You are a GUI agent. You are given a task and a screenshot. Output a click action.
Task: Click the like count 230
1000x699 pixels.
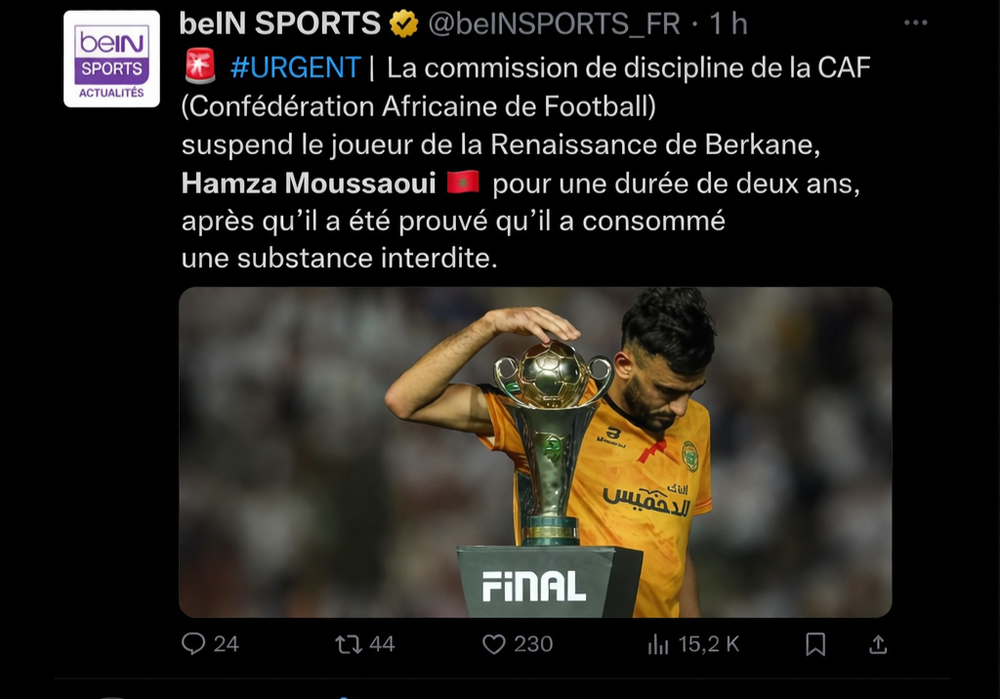coord(533,644)
